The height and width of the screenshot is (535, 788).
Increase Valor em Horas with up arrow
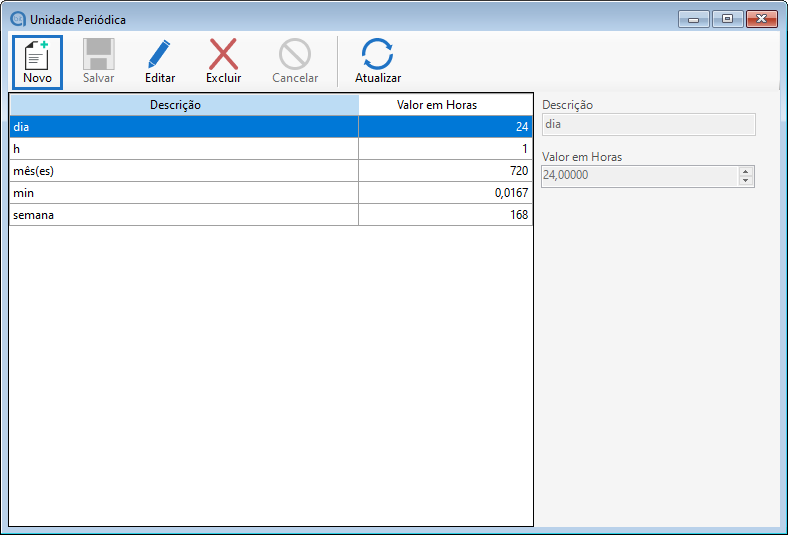click(x=745, y=171)
